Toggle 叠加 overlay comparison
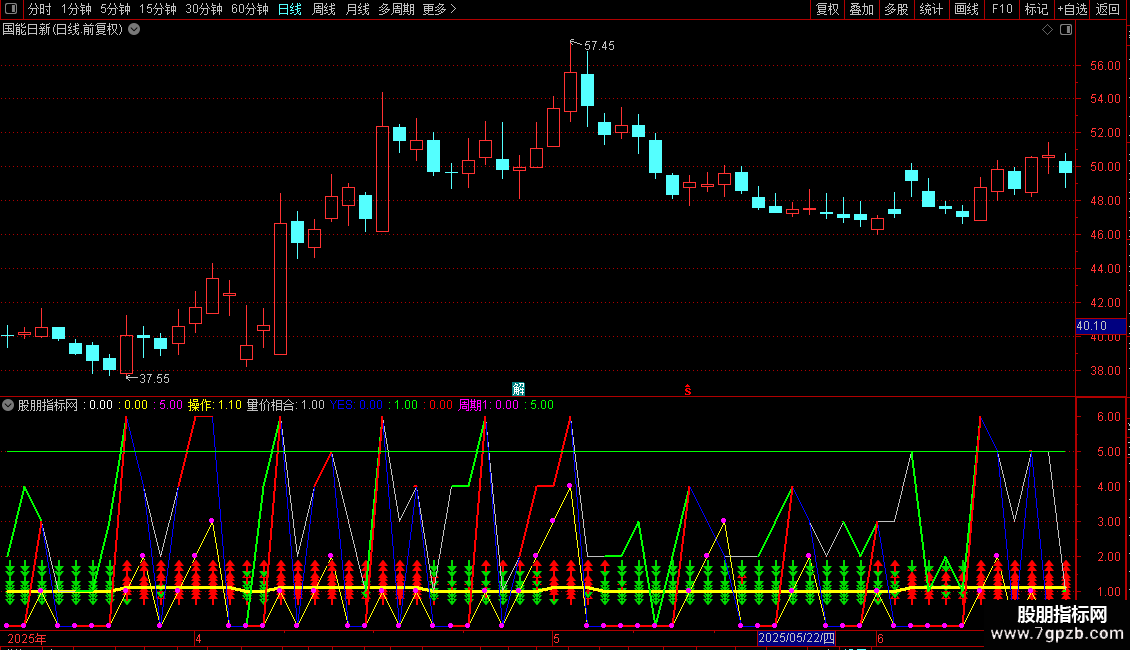The width and height of the screenshot is (1130, 650). [x=861, y=9]
